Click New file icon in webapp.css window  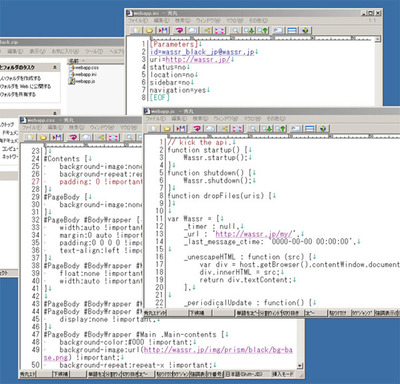[31, 137]
